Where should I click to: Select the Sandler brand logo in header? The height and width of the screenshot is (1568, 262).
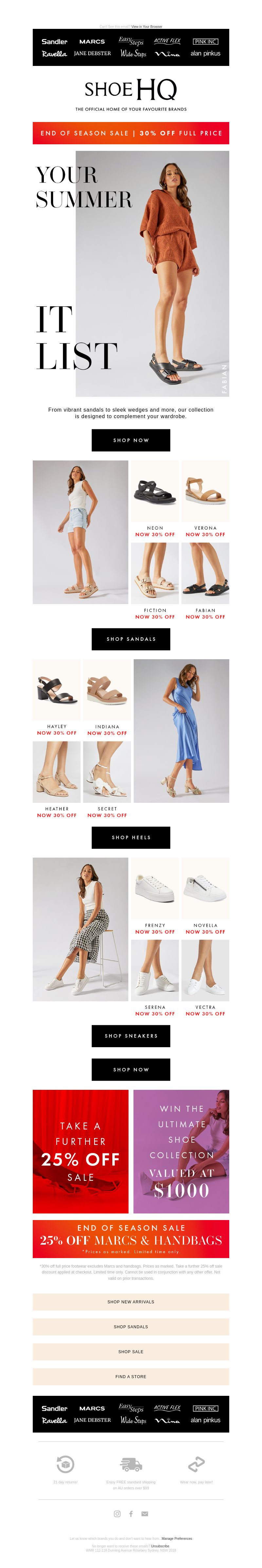(55, 41)
